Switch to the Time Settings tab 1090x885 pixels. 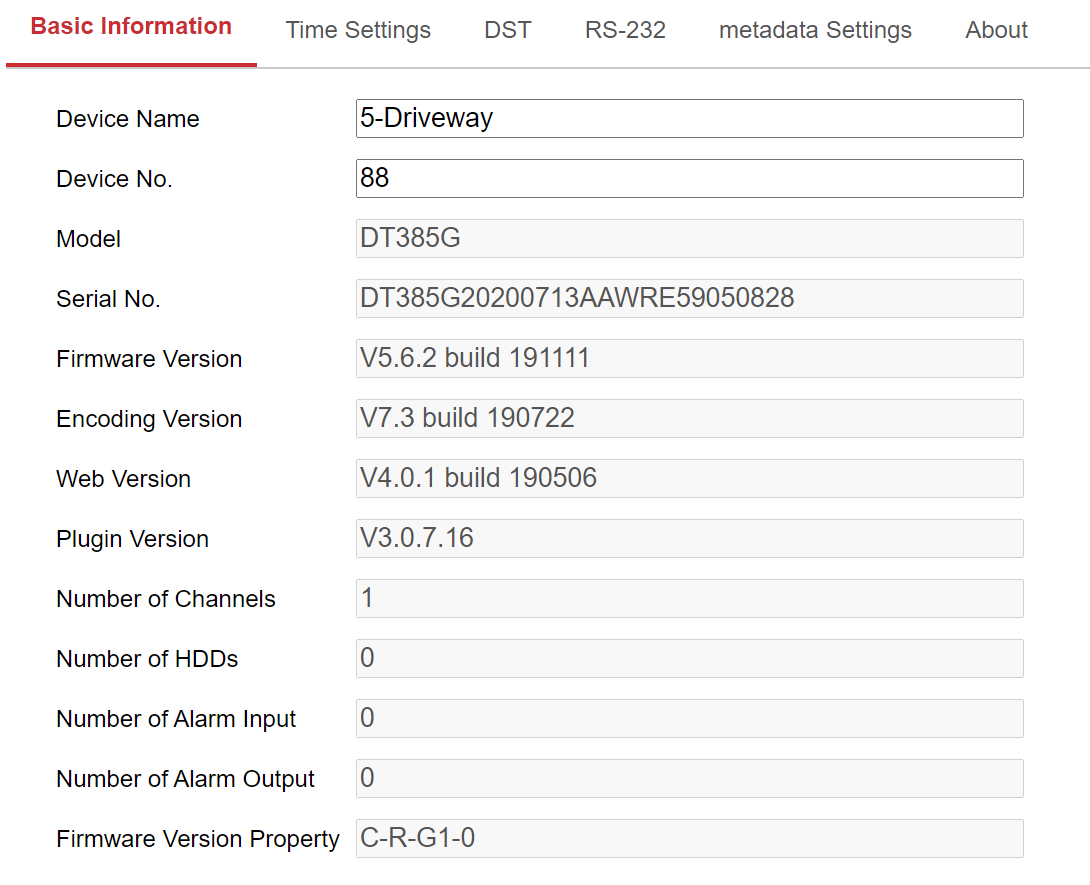(x=358, y=30)
